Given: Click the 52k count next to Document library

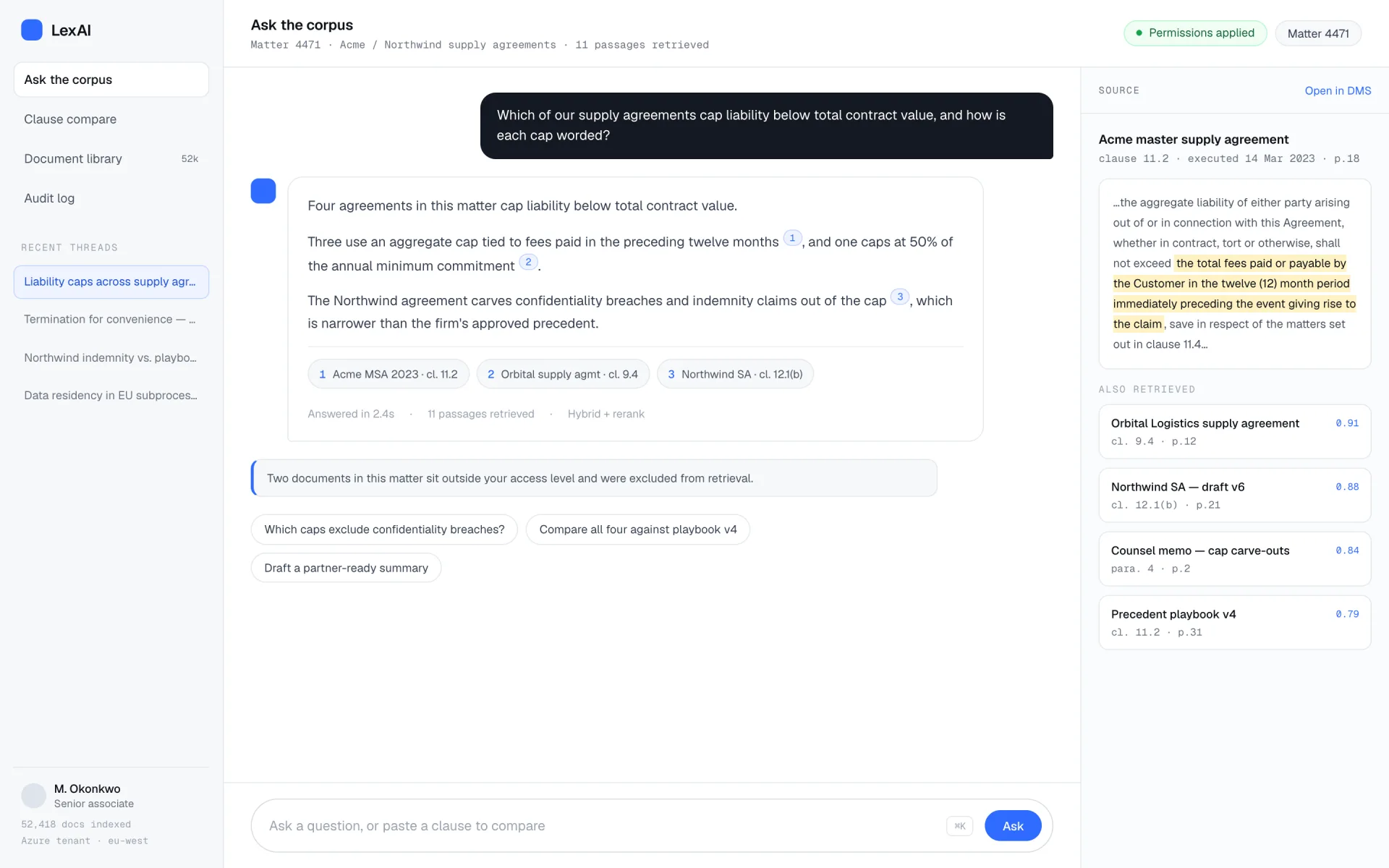Looking at the screenshot, I should coord(190,158).
